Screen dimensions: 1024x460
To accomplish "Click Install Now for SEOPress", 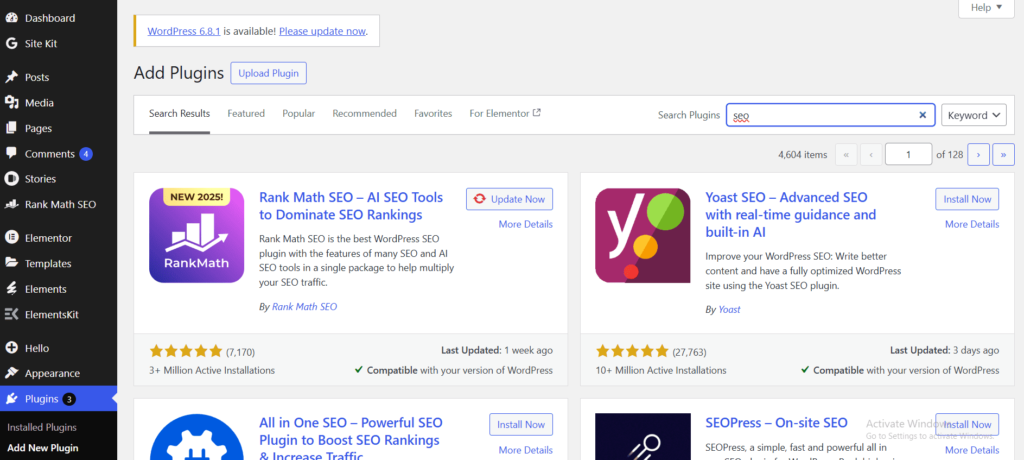I will [x=967, y=425].
